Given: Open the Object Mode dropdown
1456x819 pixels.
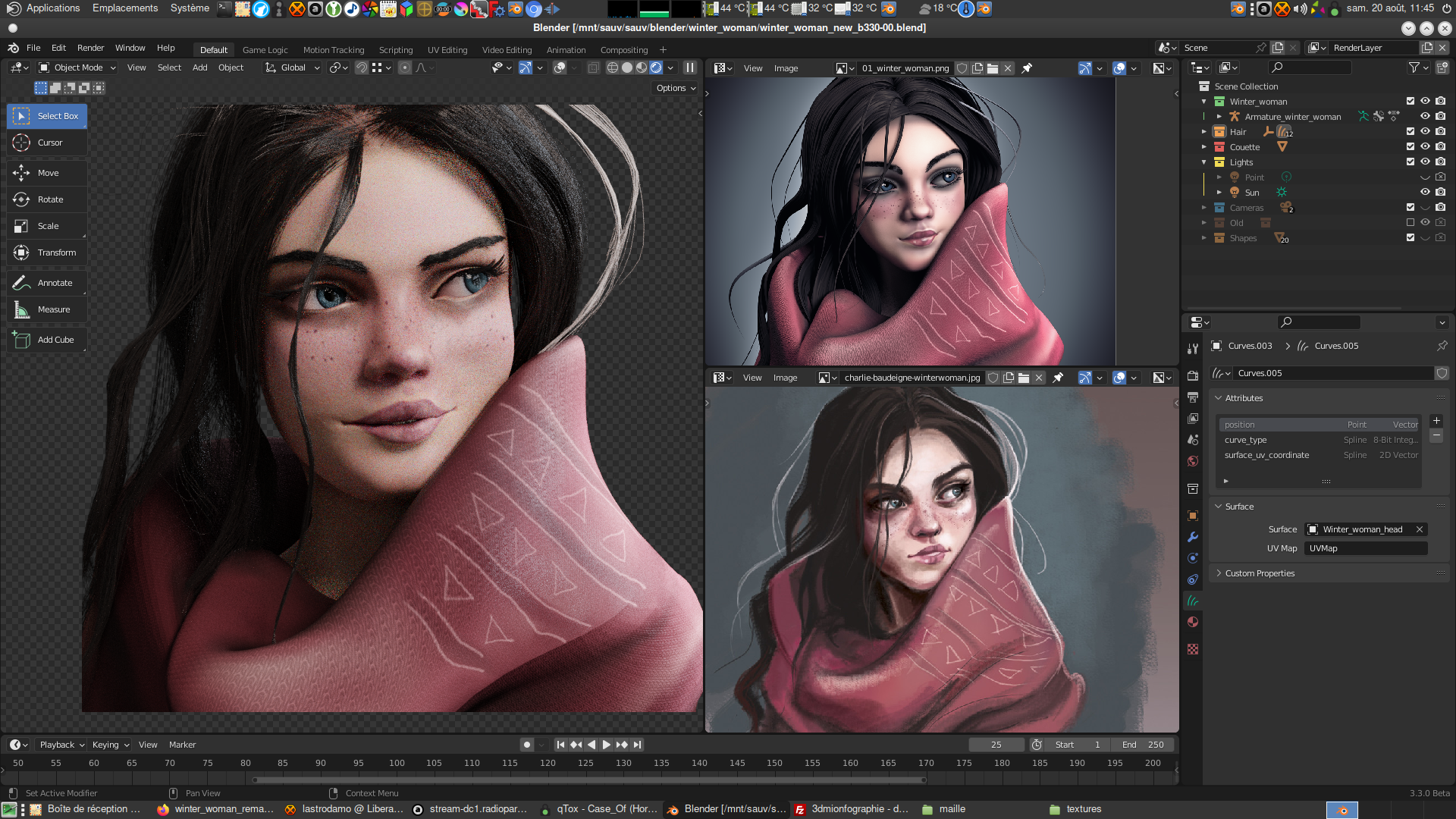Looking at the screenshot, I should pos(77,67).
